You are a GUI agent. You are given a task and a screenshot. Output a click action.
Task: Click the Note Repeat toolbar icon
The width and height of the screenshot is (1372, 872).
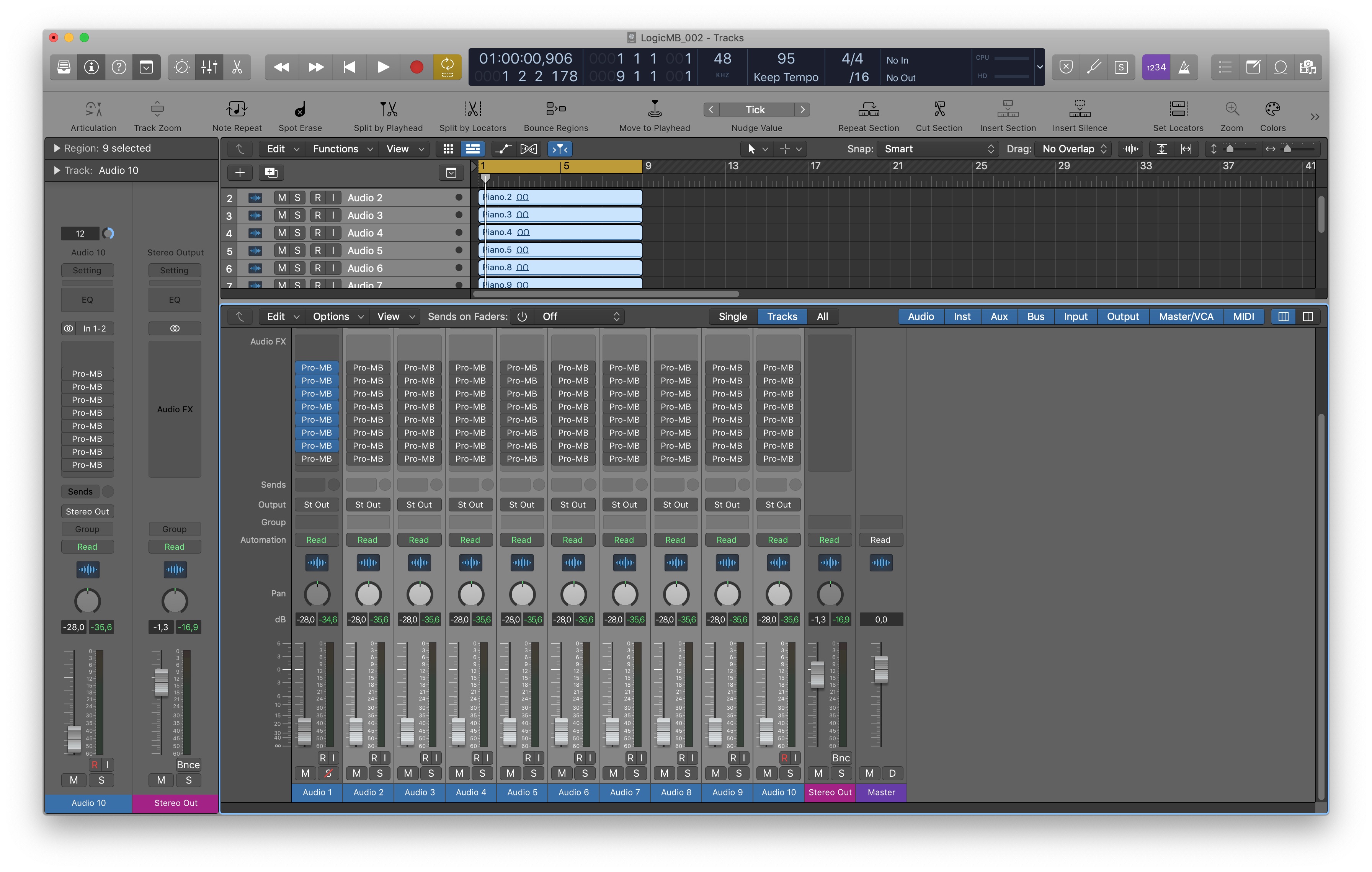click(237, 108)
